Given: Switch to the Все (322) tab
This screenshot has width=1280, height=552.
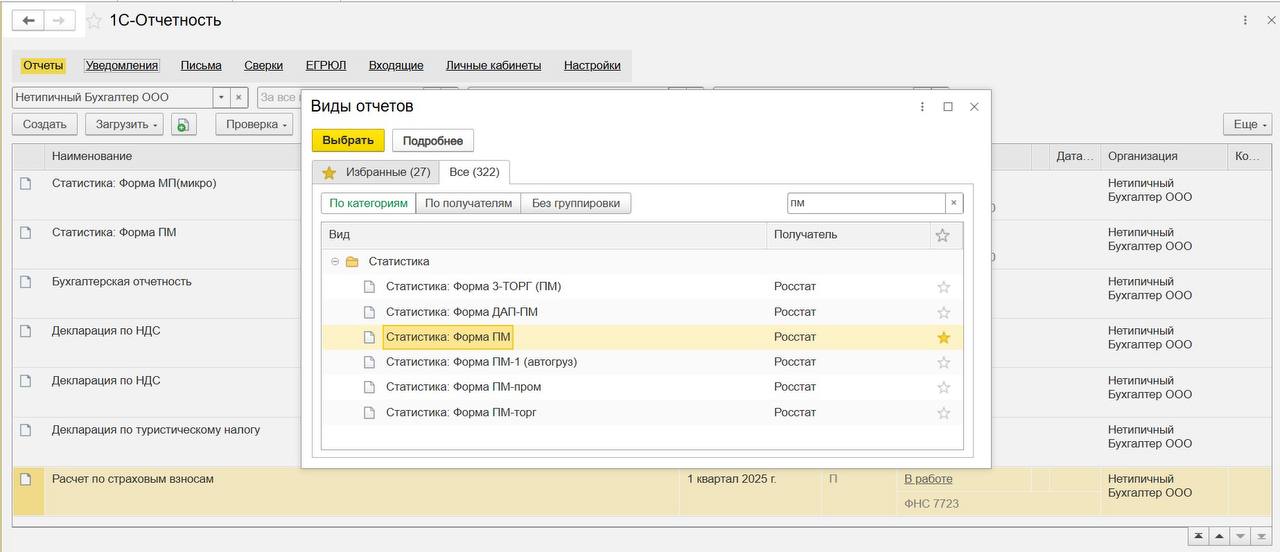Looking at the screenshot, I should coord(475,172).
